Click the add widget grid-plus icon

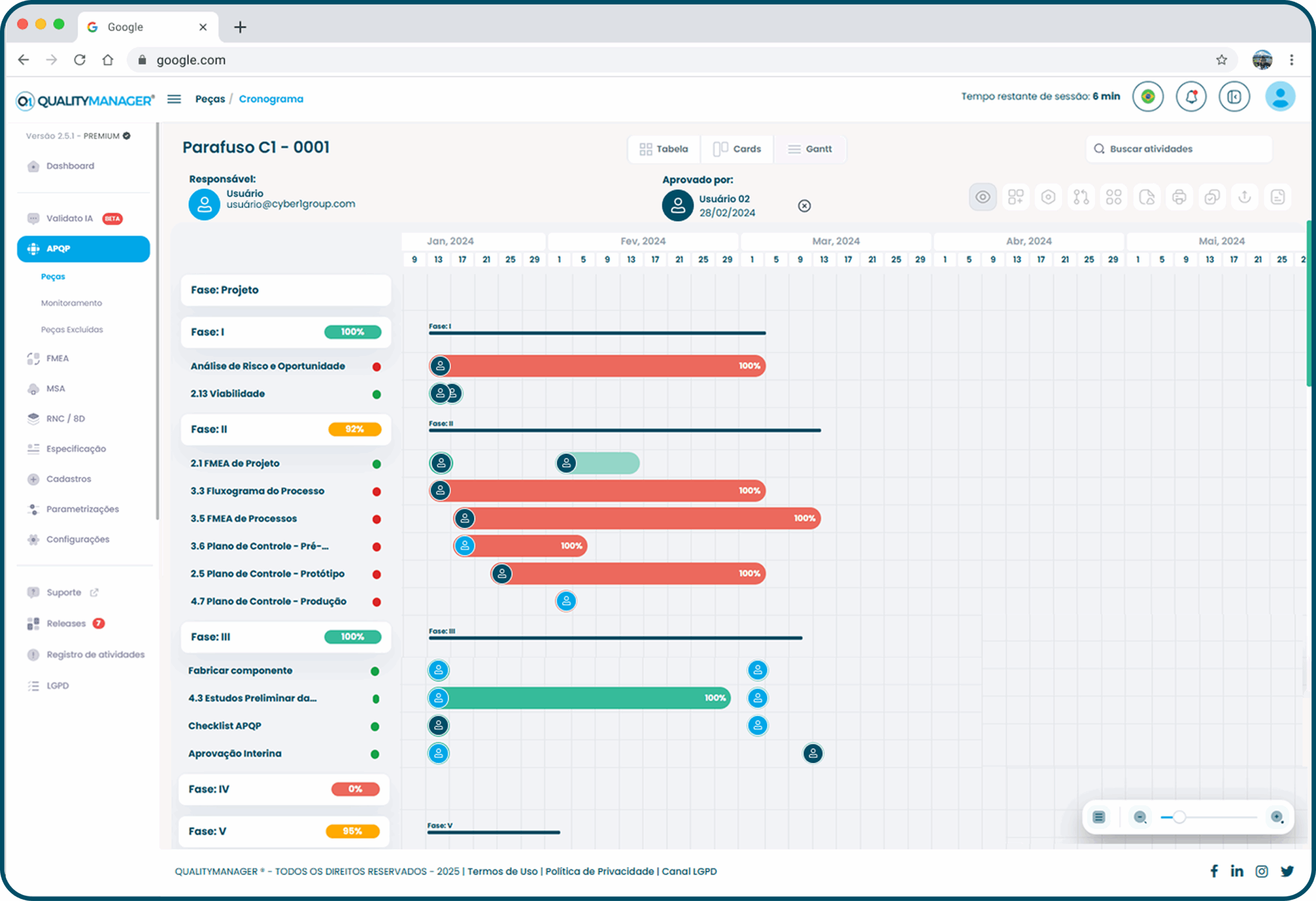click(x=1015, y=197)
